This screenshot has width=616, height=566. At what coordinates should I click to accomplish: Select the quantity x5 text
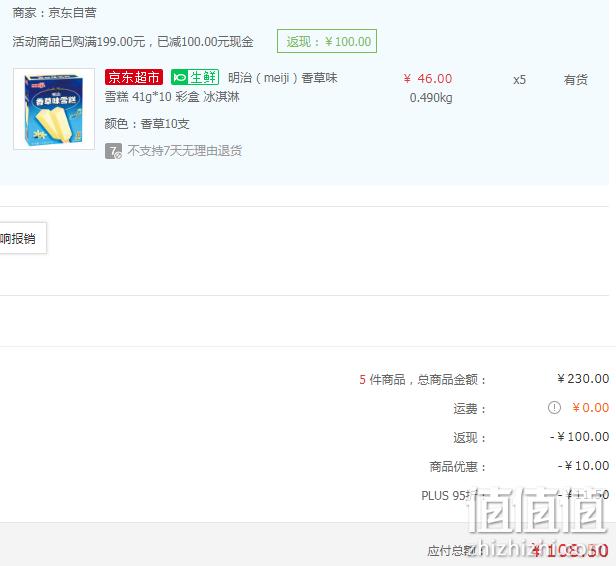(x=519, y=80)
